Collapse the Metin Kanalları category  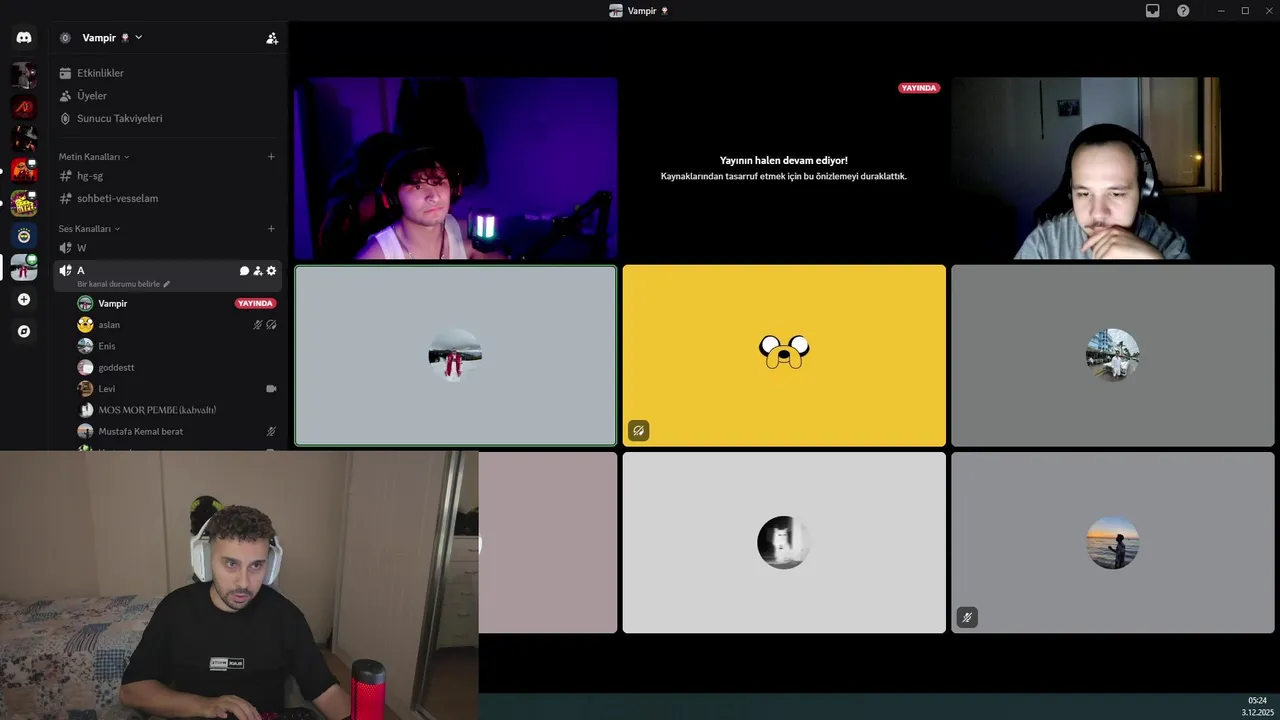point(94,157)
